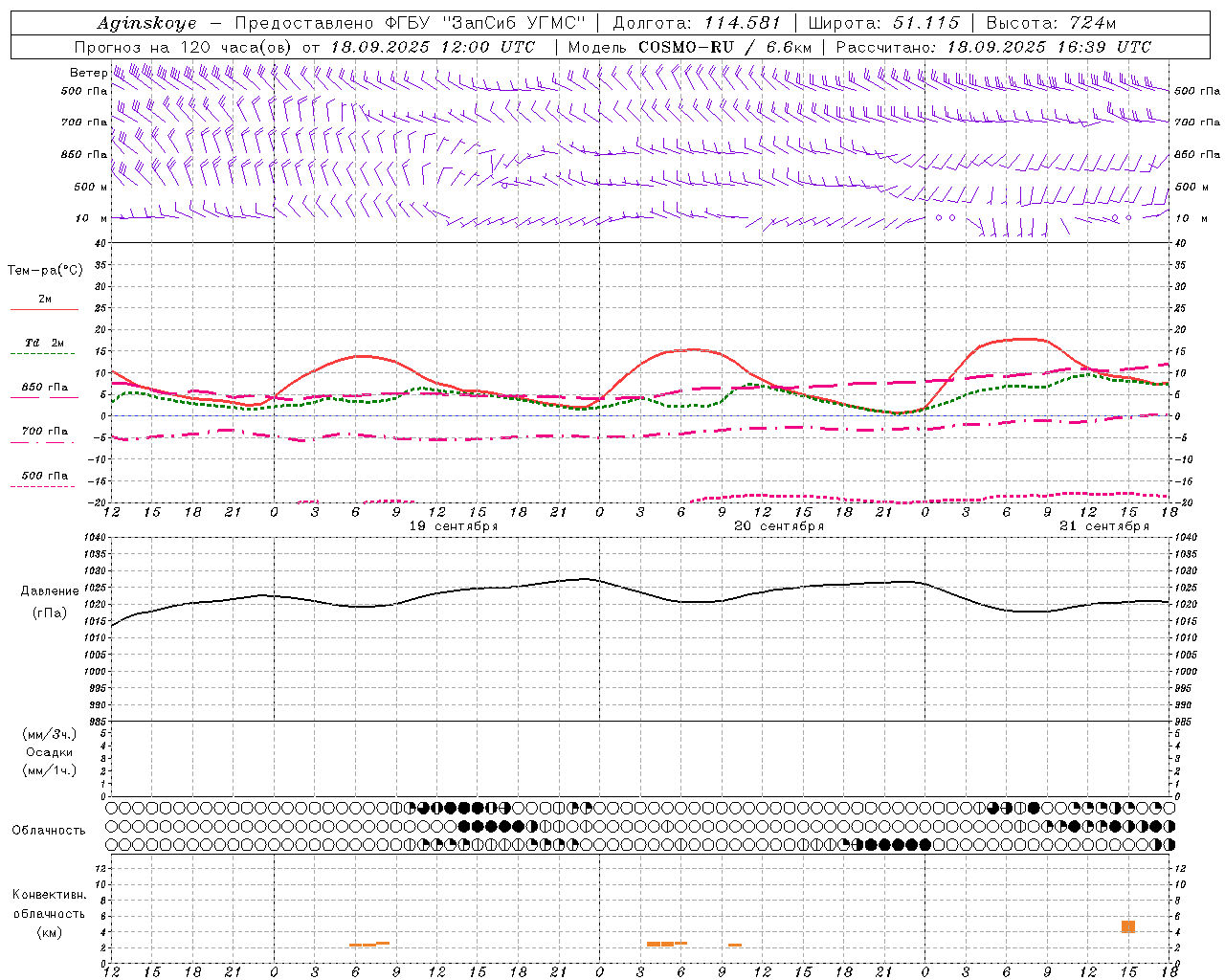1225x980 pixels.
Task: Click the Тем-ра(°C) axis label
Action: [46, 271]
